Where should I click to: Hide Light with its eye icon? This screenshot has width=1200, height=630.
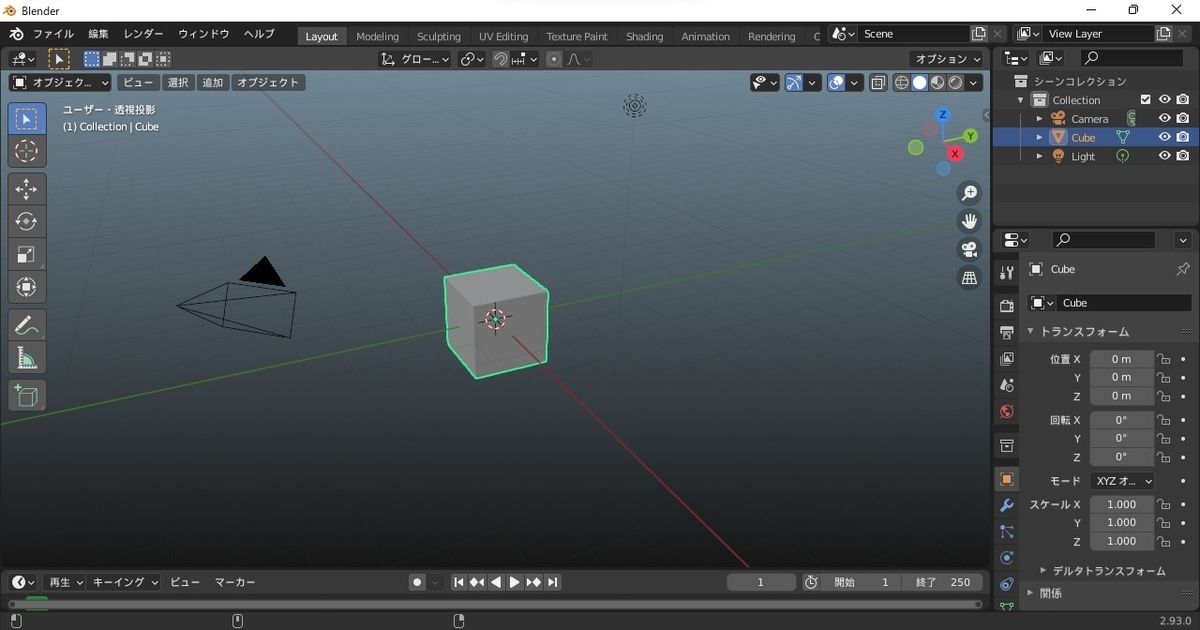pos(1165,156)
